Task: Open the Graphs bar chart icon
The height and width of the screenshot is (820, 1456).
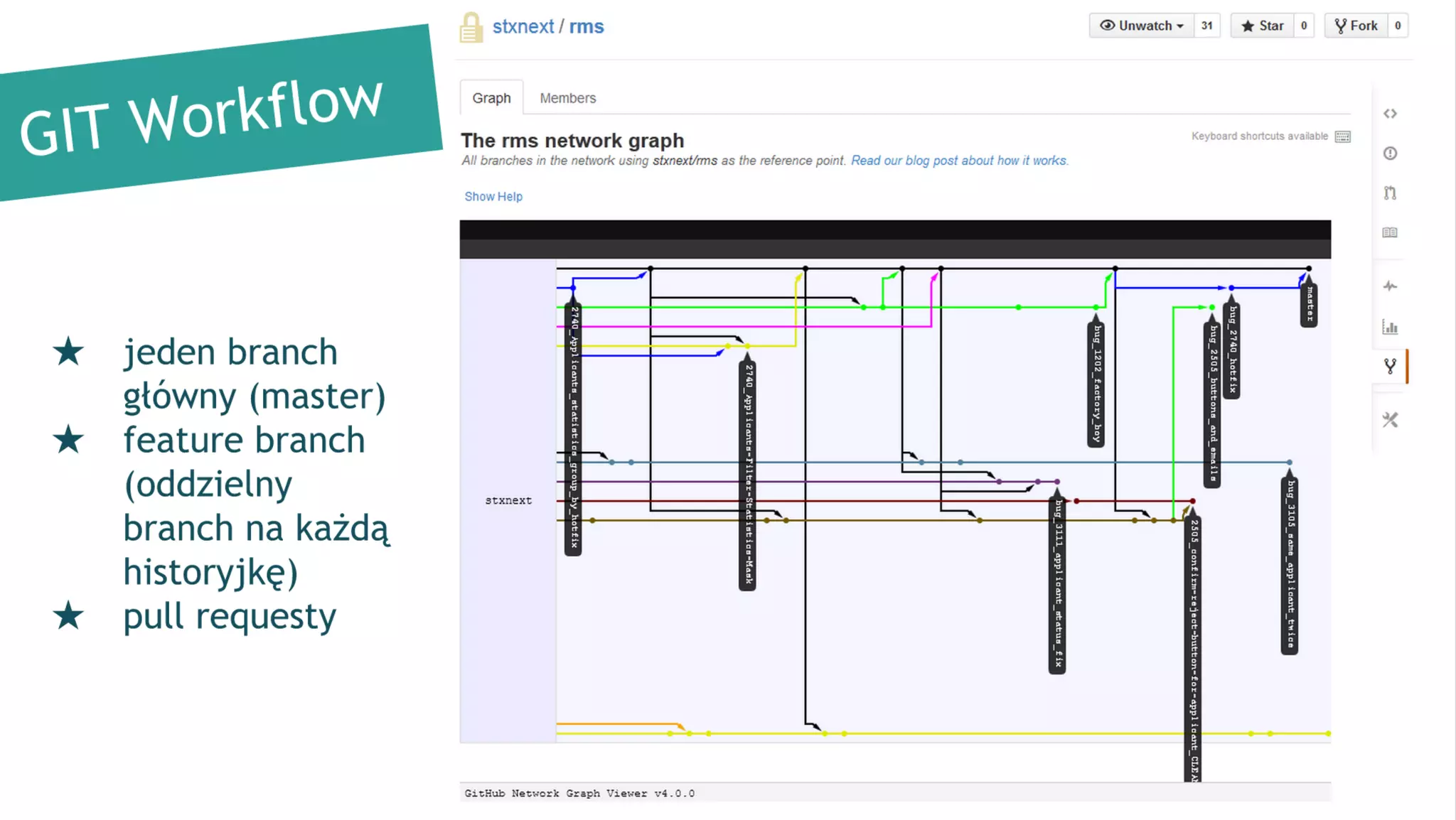Action: coord(1390,327)
